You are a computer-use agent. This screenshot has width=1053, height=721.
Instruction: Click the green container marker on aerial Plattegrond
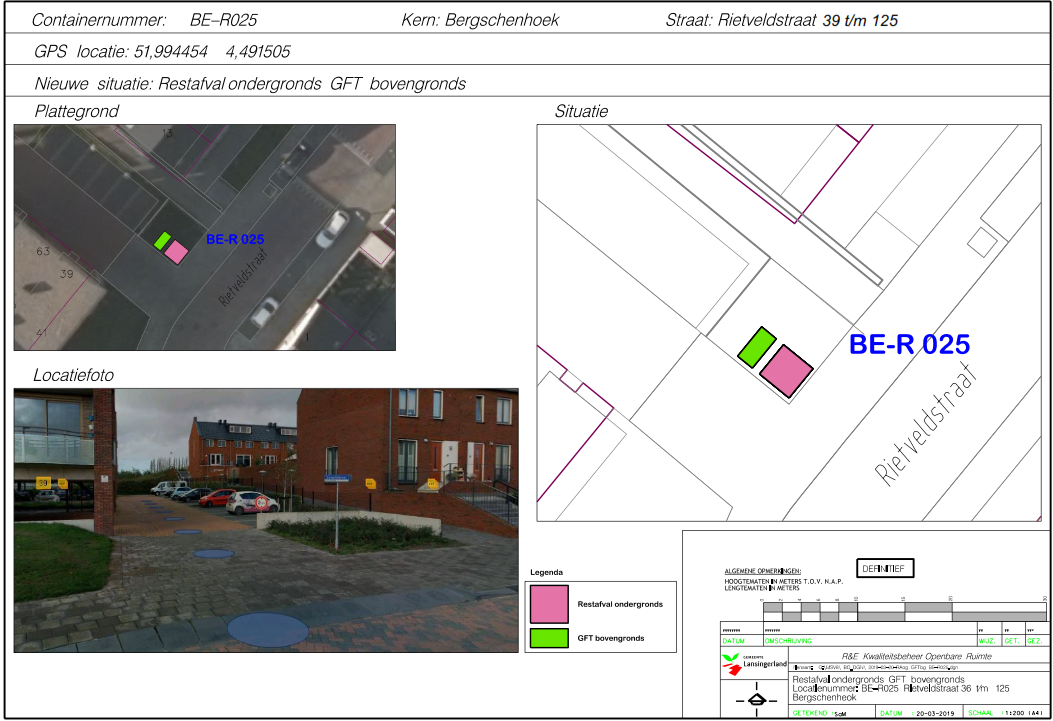point(162,240)
